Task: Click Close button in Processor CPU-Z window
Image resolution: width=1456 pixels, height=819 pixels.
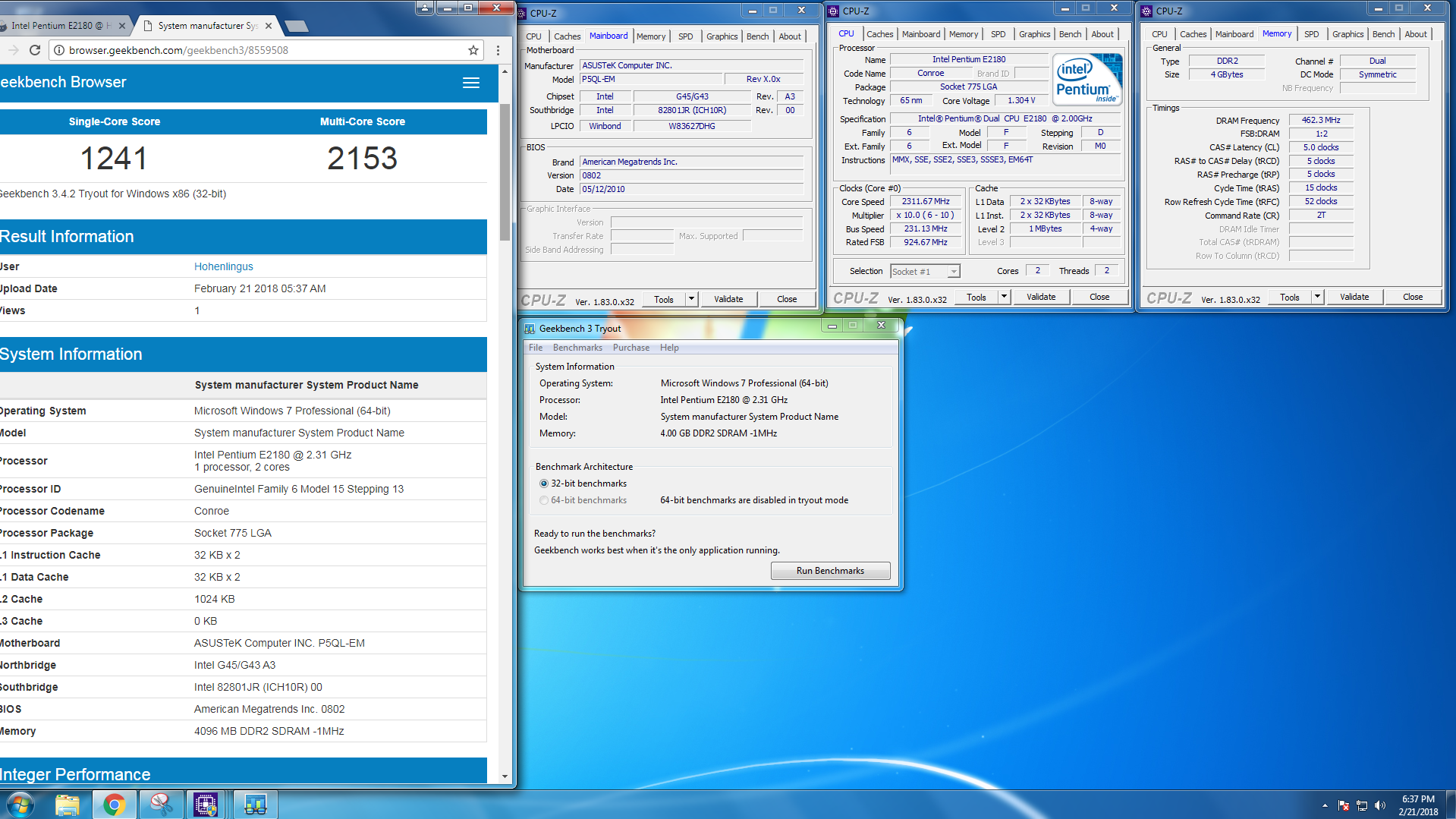Action: tap(1099, 297)
